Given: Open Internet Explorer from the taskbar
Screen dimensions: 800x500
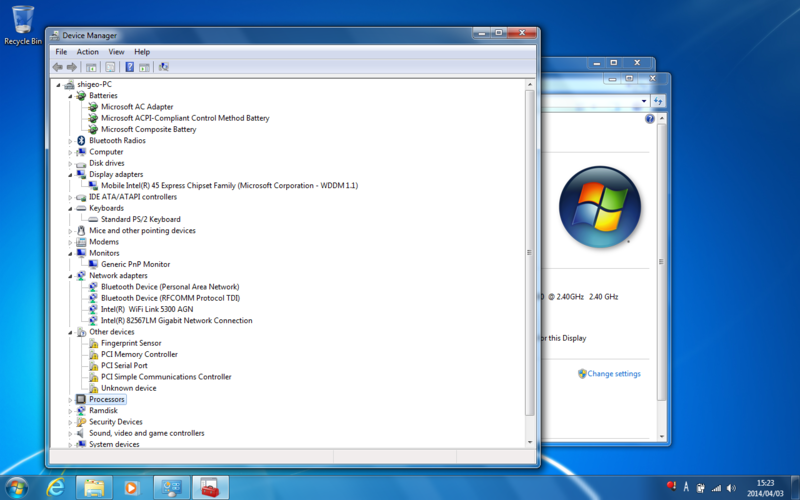Looking at the screenshot, I should pyautogui.click(x=55, y=488).
